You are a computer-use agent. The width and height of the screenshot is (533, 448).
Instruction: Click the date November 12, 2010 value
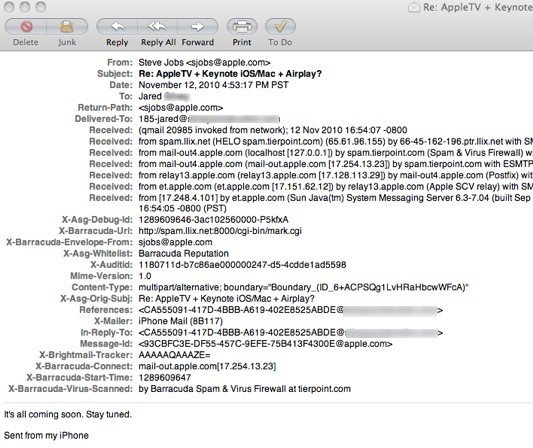tap(213, 85)
